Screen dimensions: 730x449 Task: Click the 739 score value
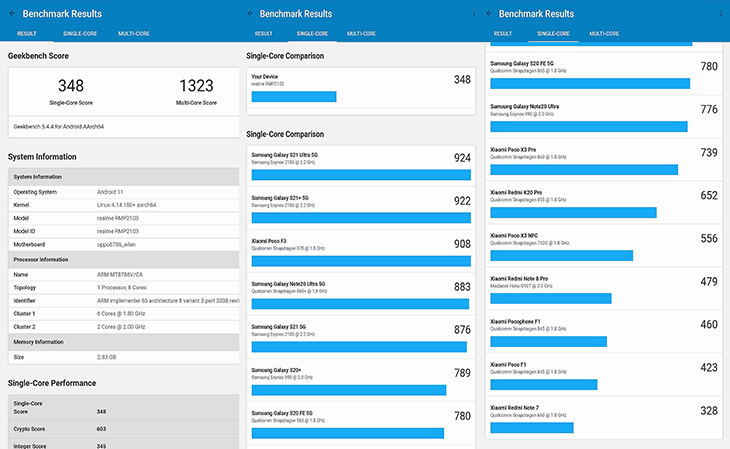(x=709, y=153)
